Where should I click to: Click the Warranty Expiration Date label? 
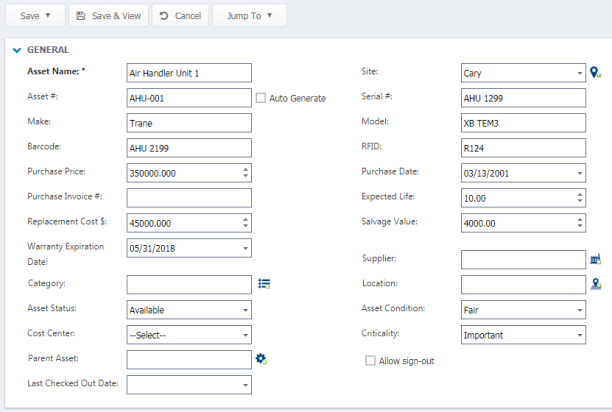click(x=66, y=254)
